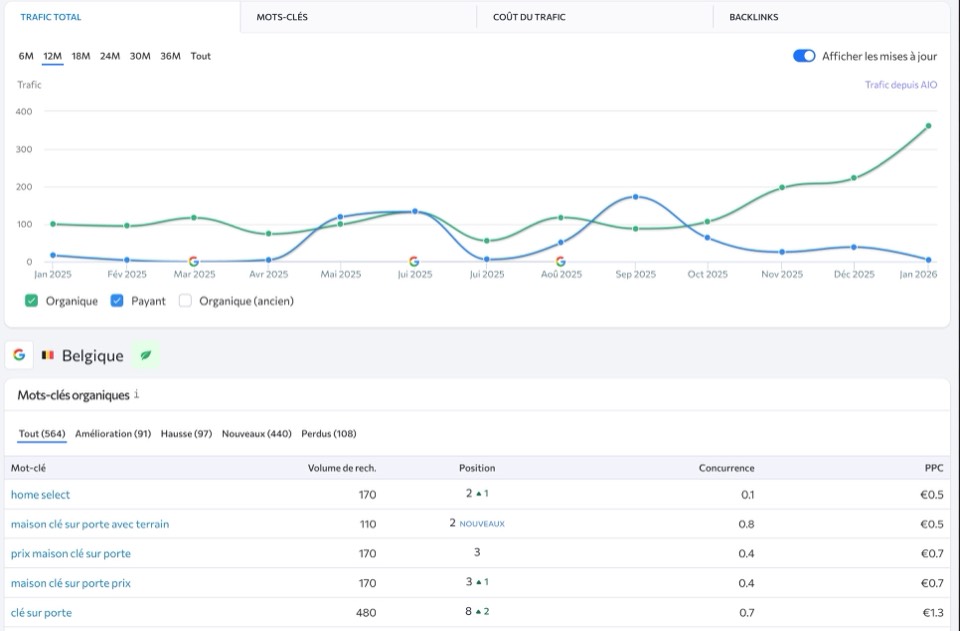This screenshot has width=960, height=631.
Task: Click the Belgium flag icon
Action: click(x=47, y=355)
